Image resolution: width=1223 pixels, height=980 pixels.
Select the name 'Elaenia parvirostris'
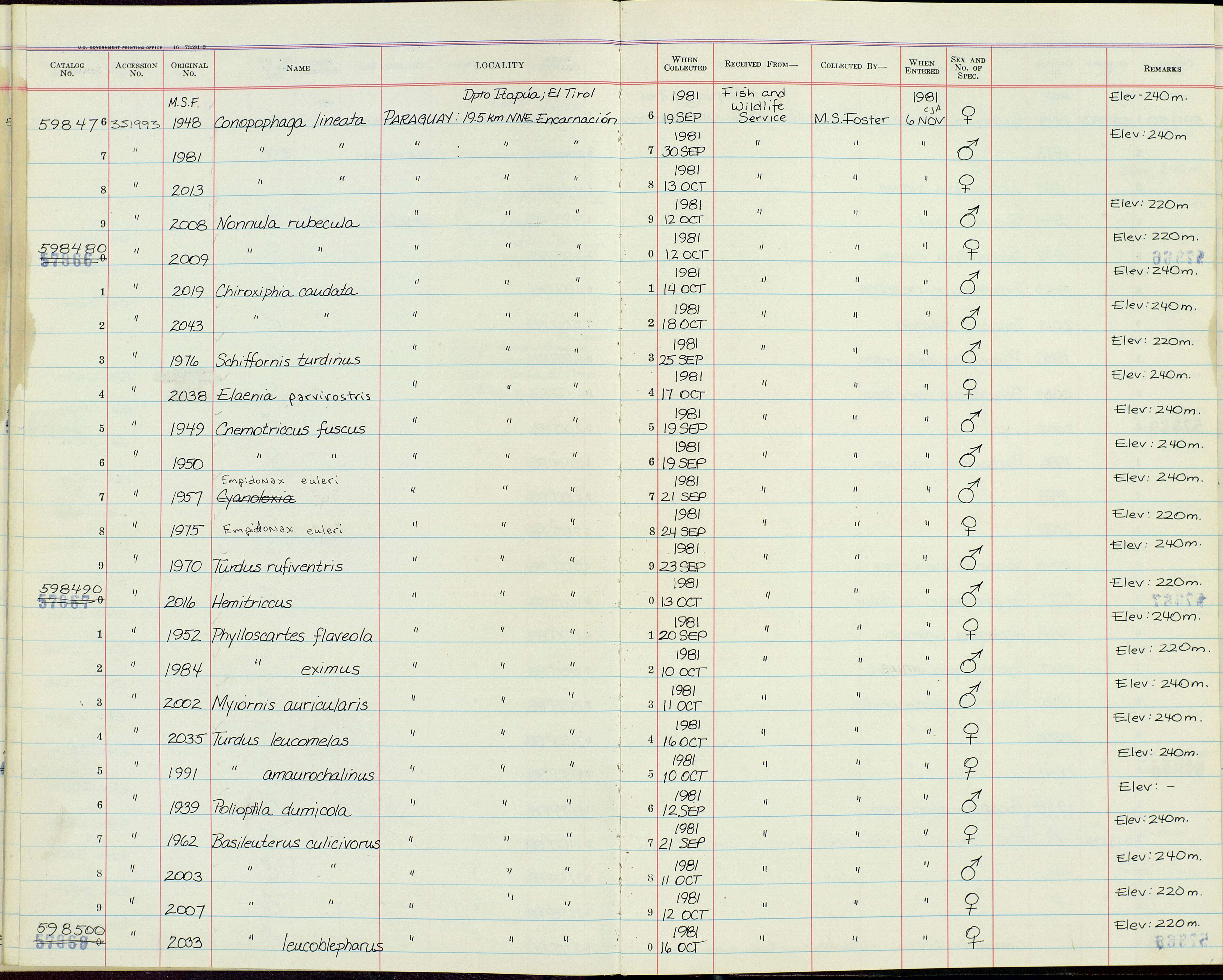coord(294,395)
